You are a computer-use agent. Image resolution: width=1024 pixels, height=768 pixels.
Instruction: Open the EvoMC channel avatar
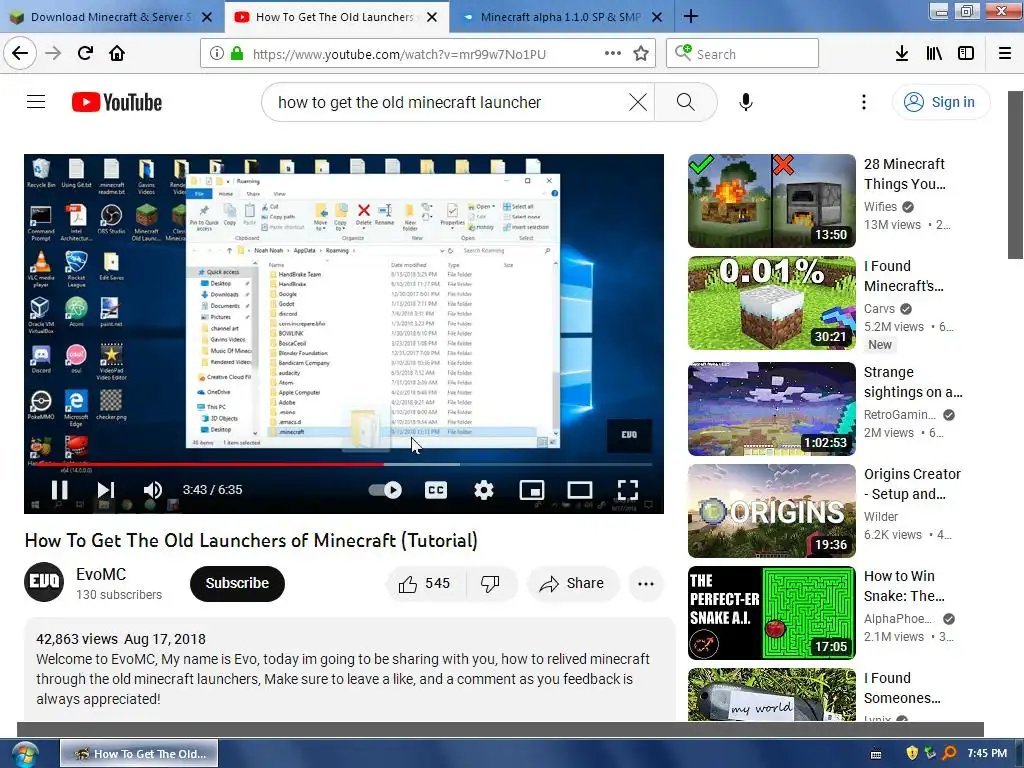tap(44, 582)
